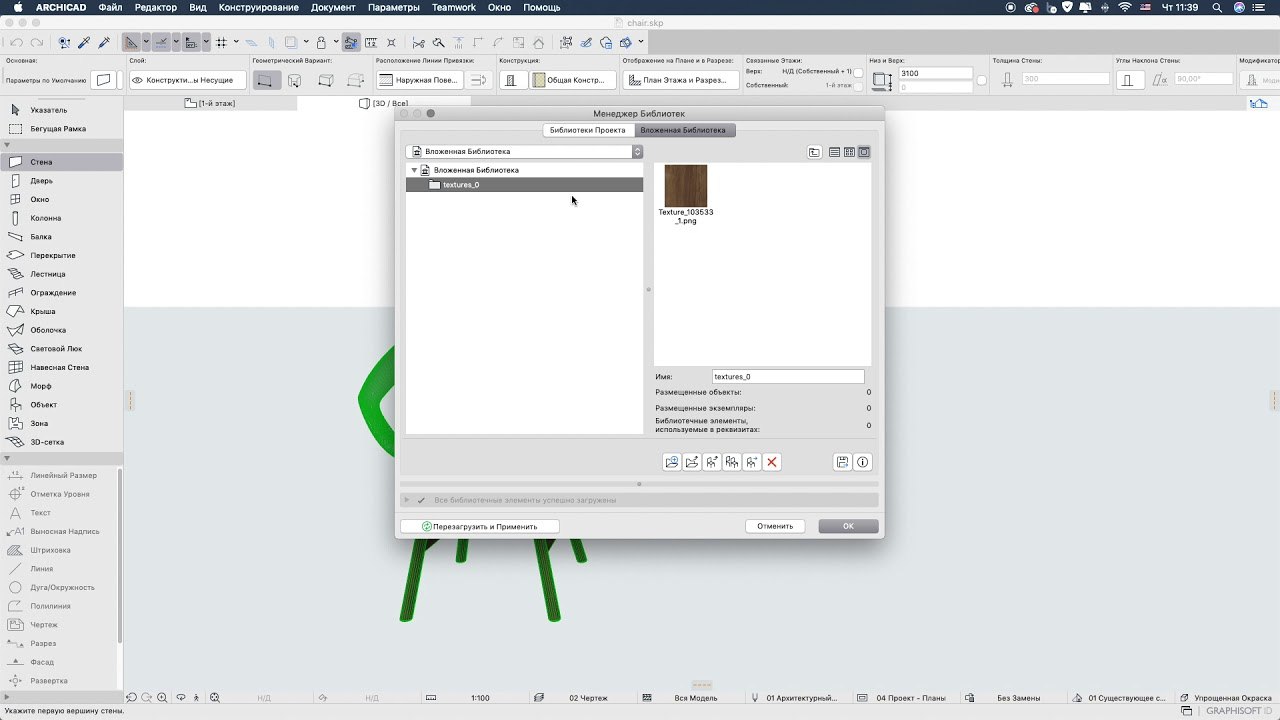Toggle the upper linked story checkbox
This screenshot has width=1280, height=720.
pyautogui.click(x=858, y=73)
